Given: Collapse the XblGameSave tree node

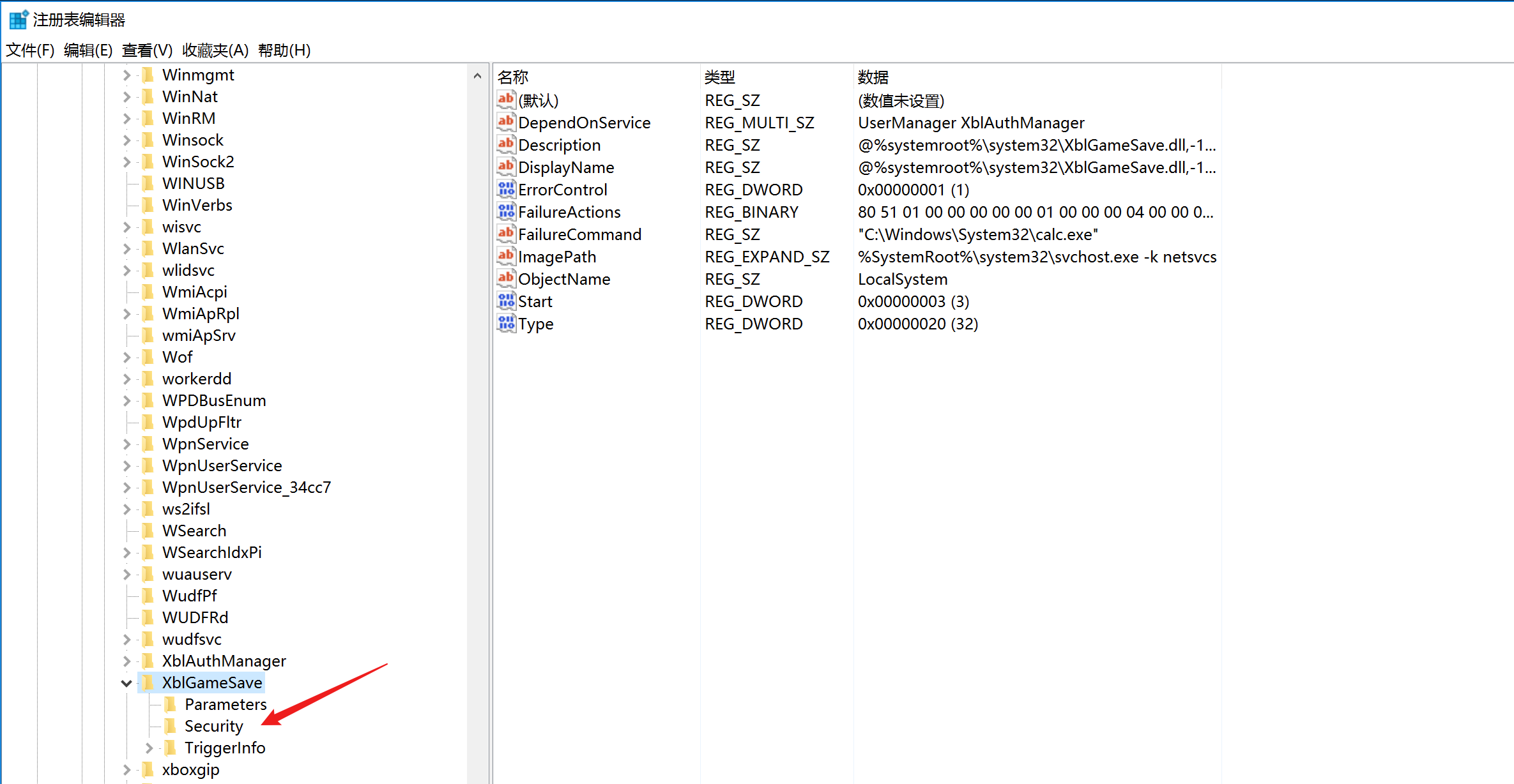Looking at the screenshot, I should pyautogui.click(x=126, y=683).
